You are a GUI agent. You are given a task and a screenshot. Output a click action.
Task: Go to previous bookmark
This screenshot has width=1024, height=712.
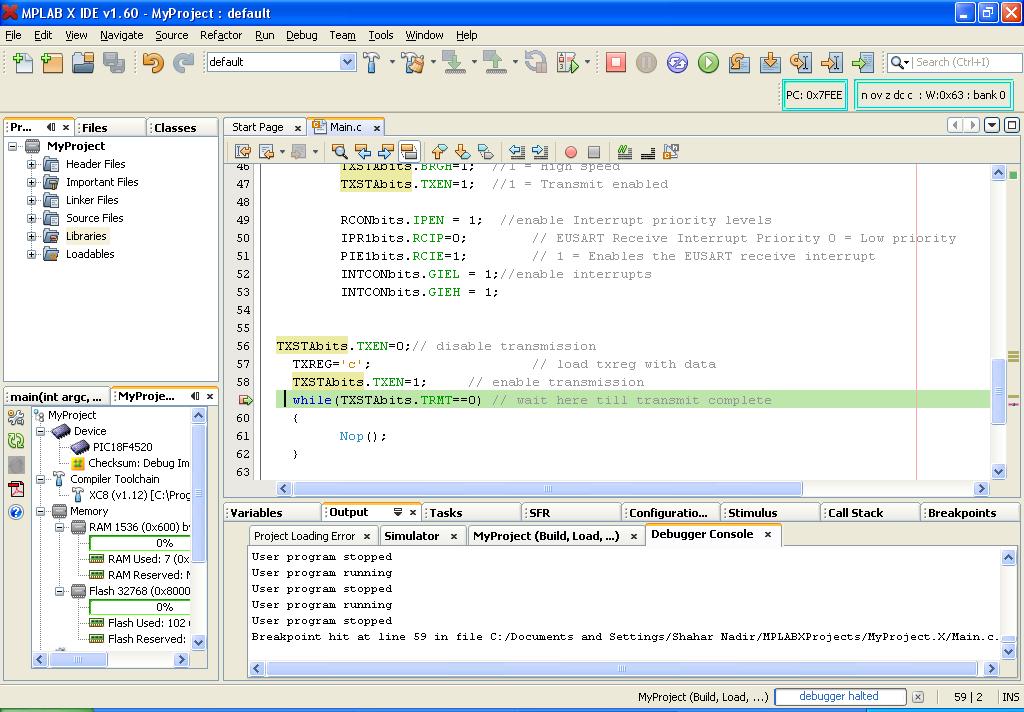(439, 152)
